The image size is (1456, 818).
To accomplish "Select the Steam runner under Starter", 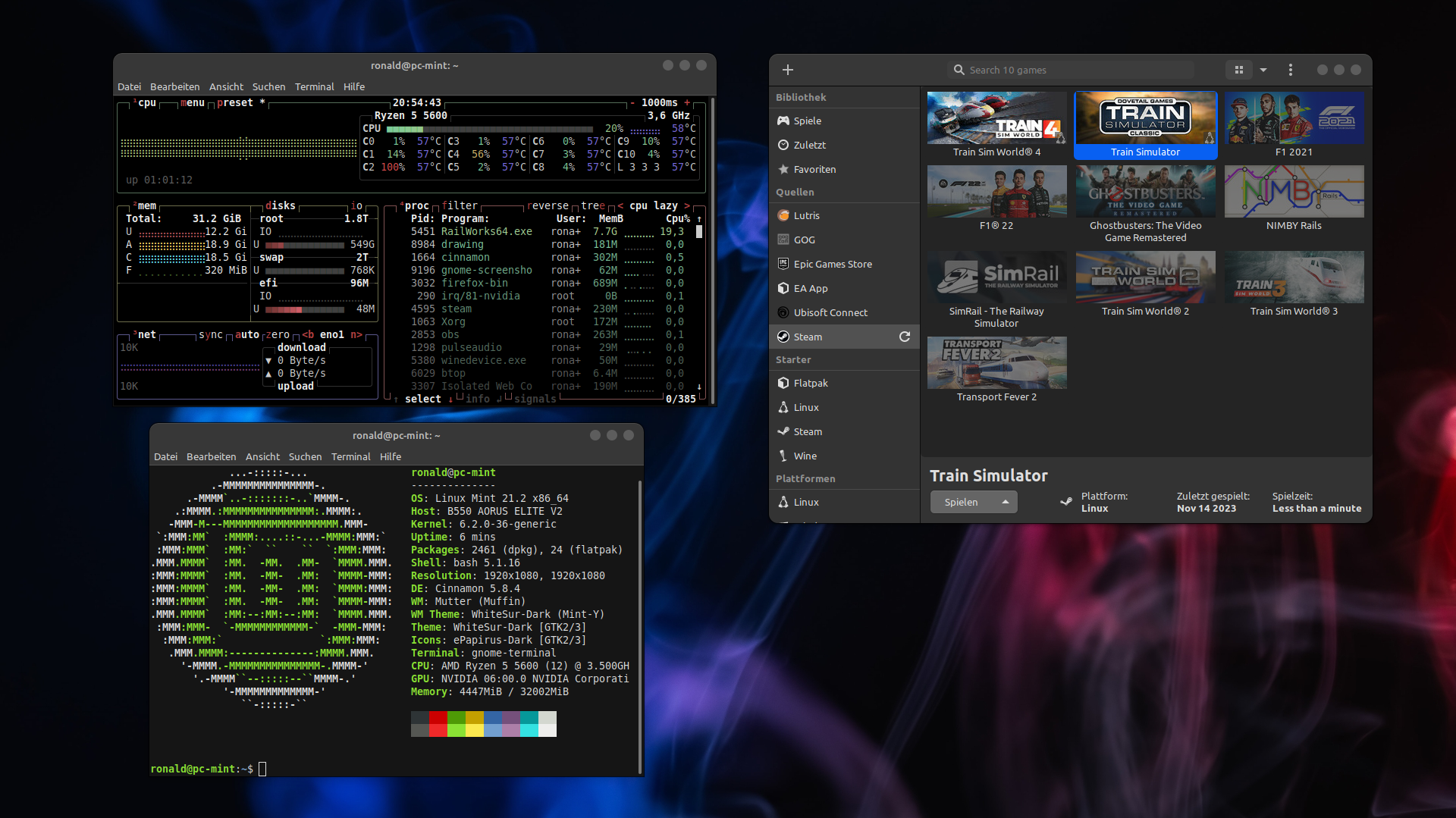I will (x=845, y=431).
